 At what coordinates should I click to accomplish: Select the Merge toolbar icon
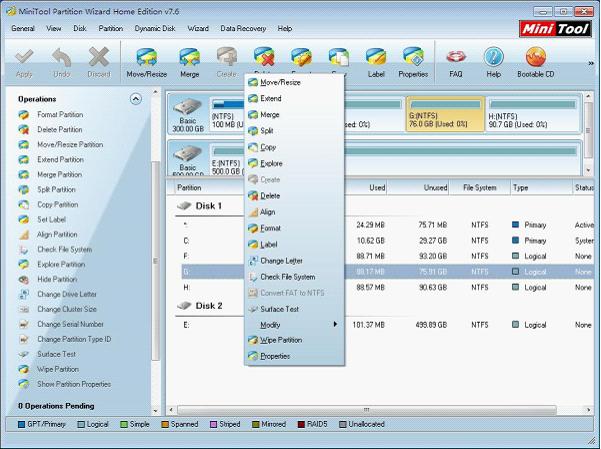(189, 63)
